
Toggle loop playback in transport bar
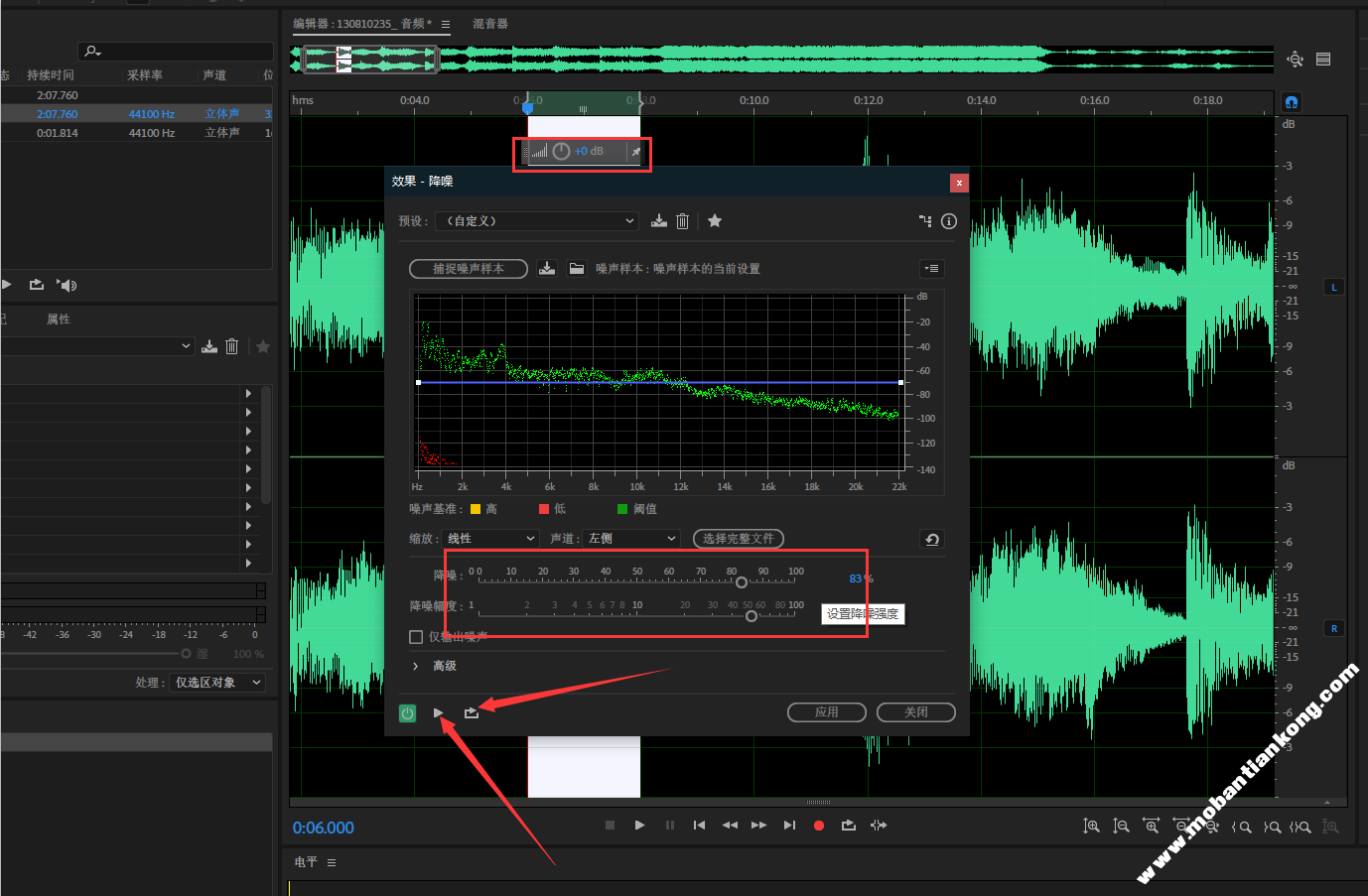(x=849, y=825)
